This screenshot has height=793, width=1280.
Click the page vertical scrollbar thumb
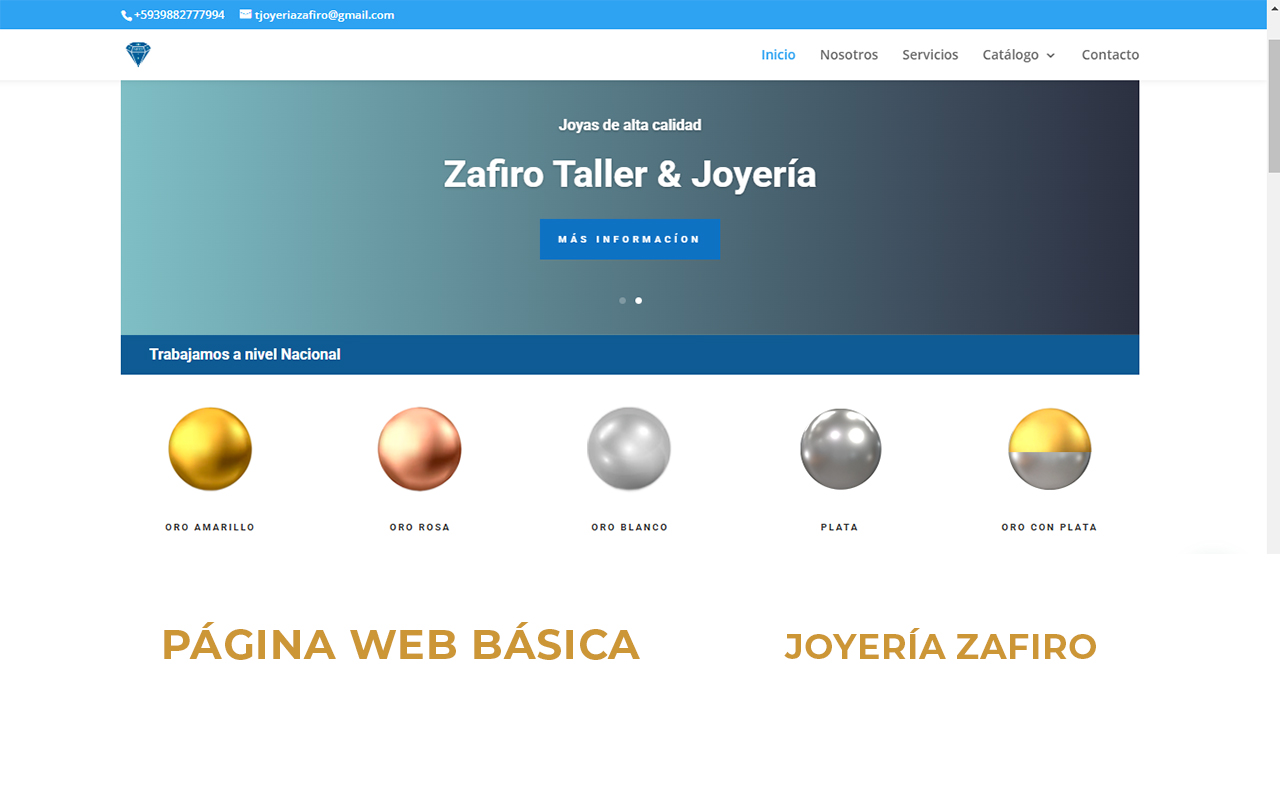click(x=1274, y=105)
